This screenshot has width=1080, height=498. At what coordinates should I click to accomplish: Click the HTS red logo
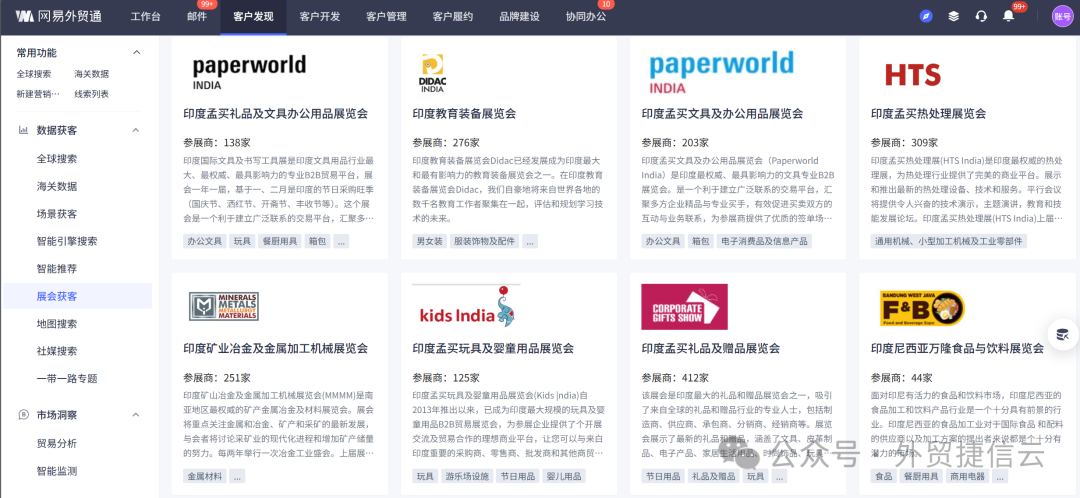coord(913,74)
